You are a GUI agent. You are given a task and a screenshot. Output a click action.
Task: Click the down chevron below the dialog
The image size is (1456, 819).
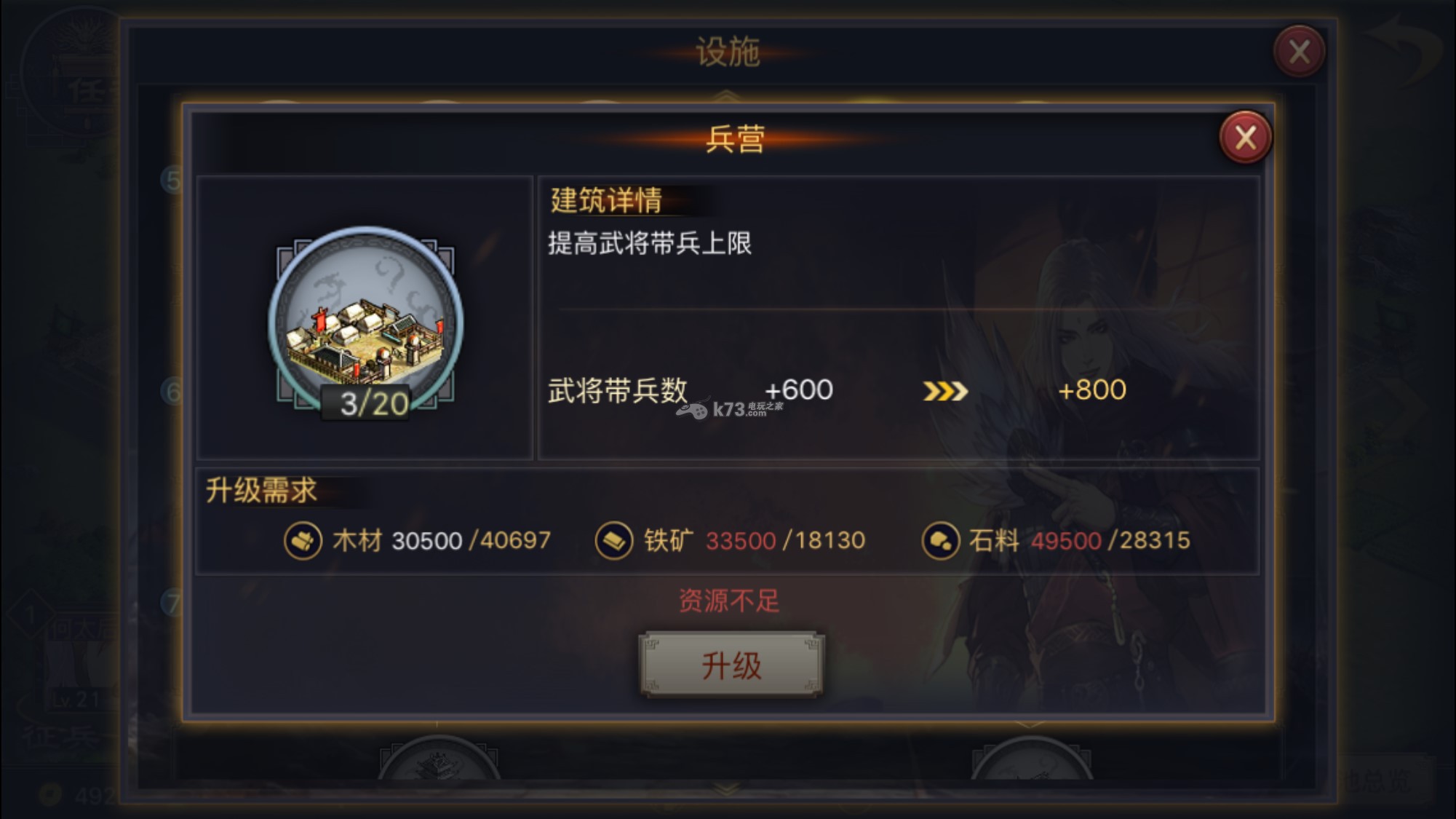point(727,788)
